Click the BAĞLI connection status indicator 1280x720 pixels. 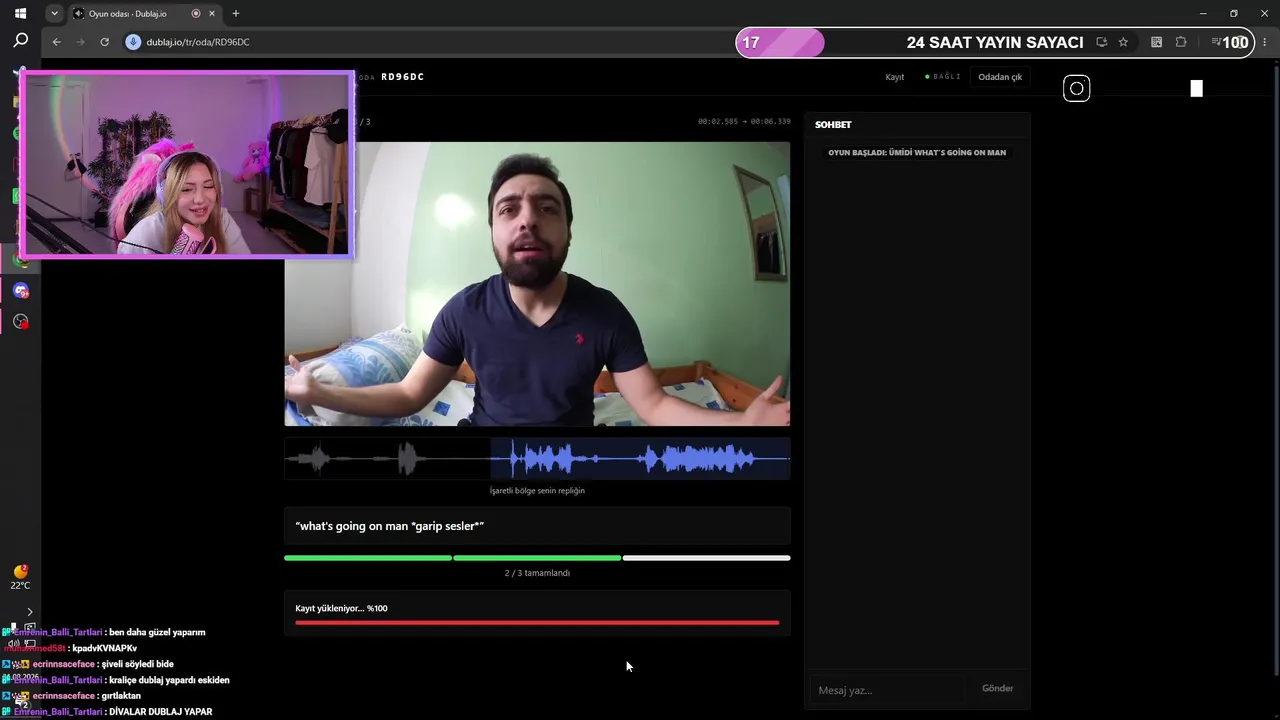(x=942, y=77)
